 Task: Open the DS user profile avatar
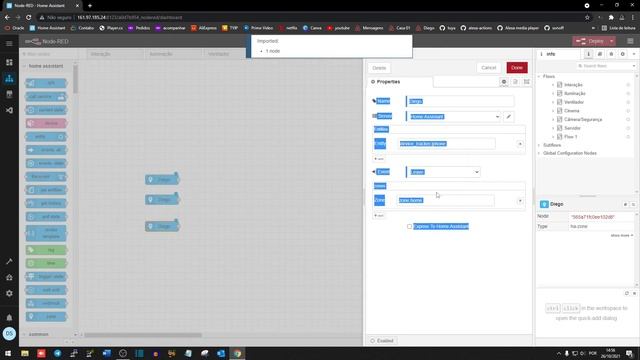[x=9, y=333]
